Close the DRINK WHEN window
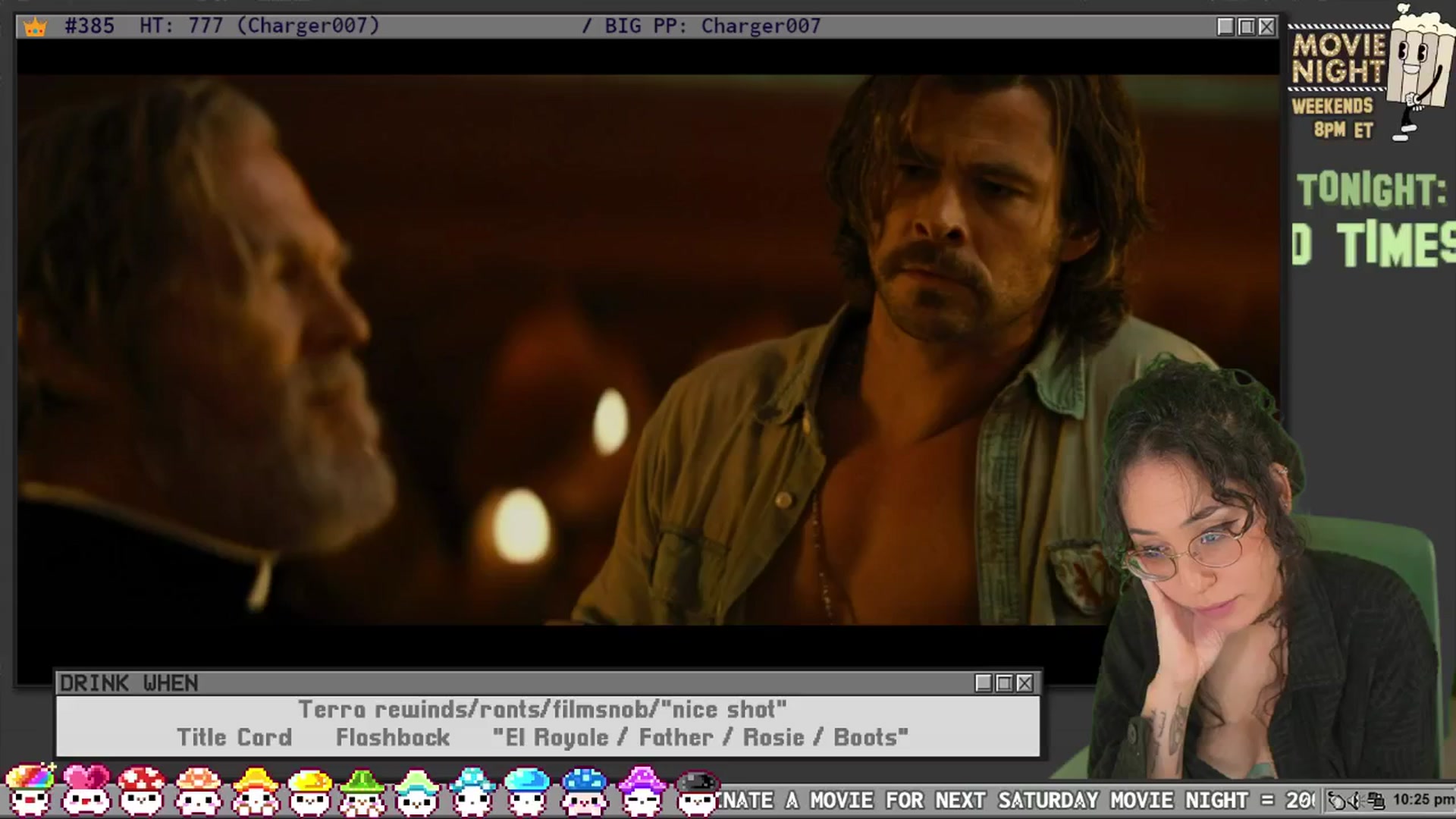1456x819 pixels. pos(1025,683)
